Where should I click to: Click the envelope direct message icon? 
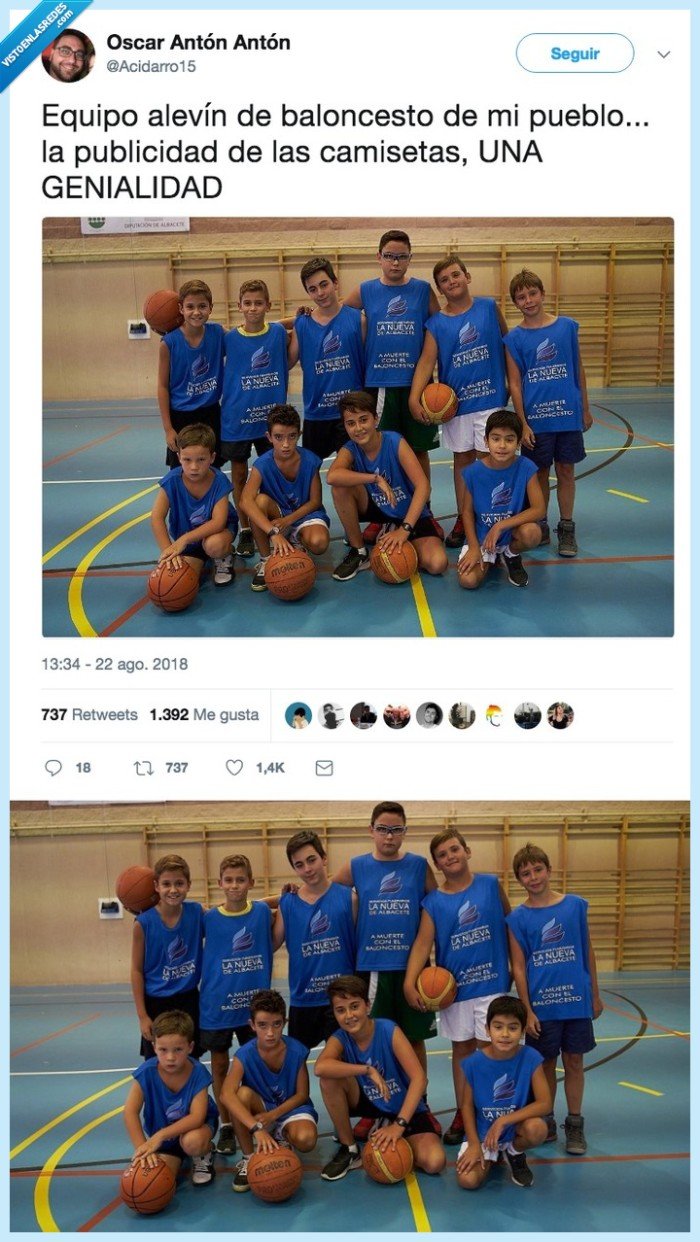coord(324,768)
